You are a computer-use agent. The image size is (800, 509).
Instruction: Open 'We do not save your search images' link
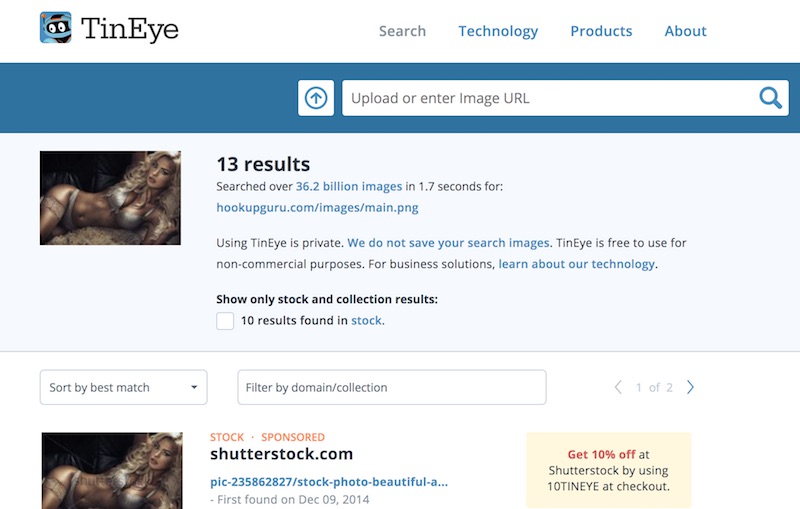coord(448,243)
